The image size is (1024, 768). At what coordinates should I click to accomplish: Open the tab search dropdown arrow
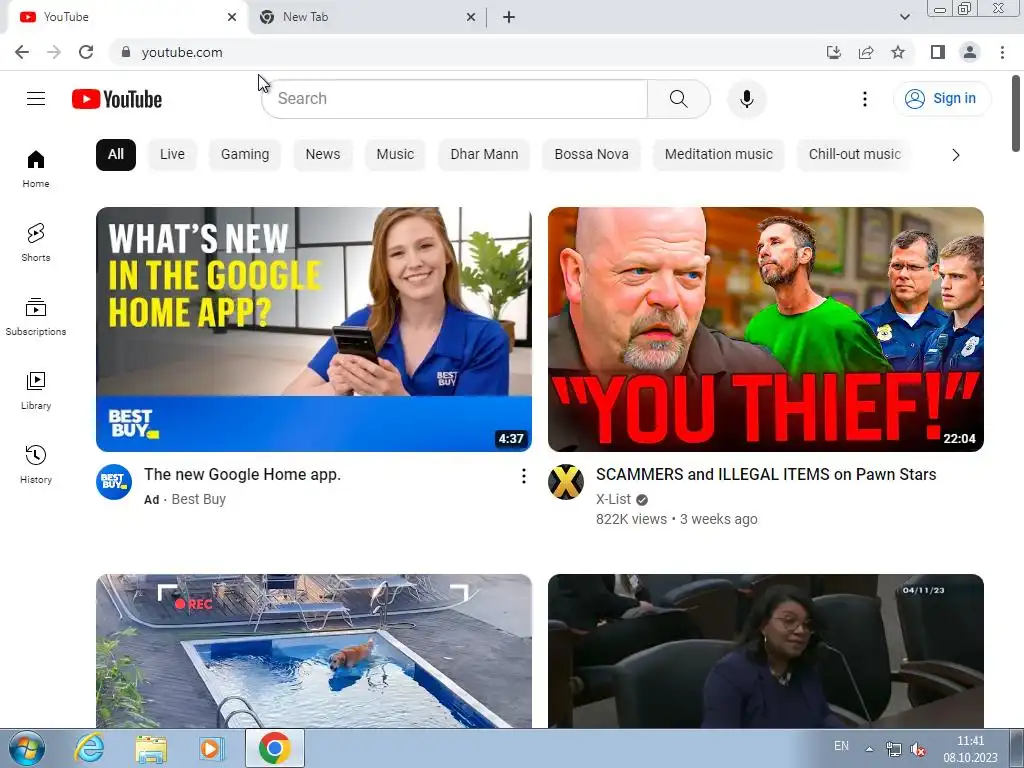coord(904,17)
